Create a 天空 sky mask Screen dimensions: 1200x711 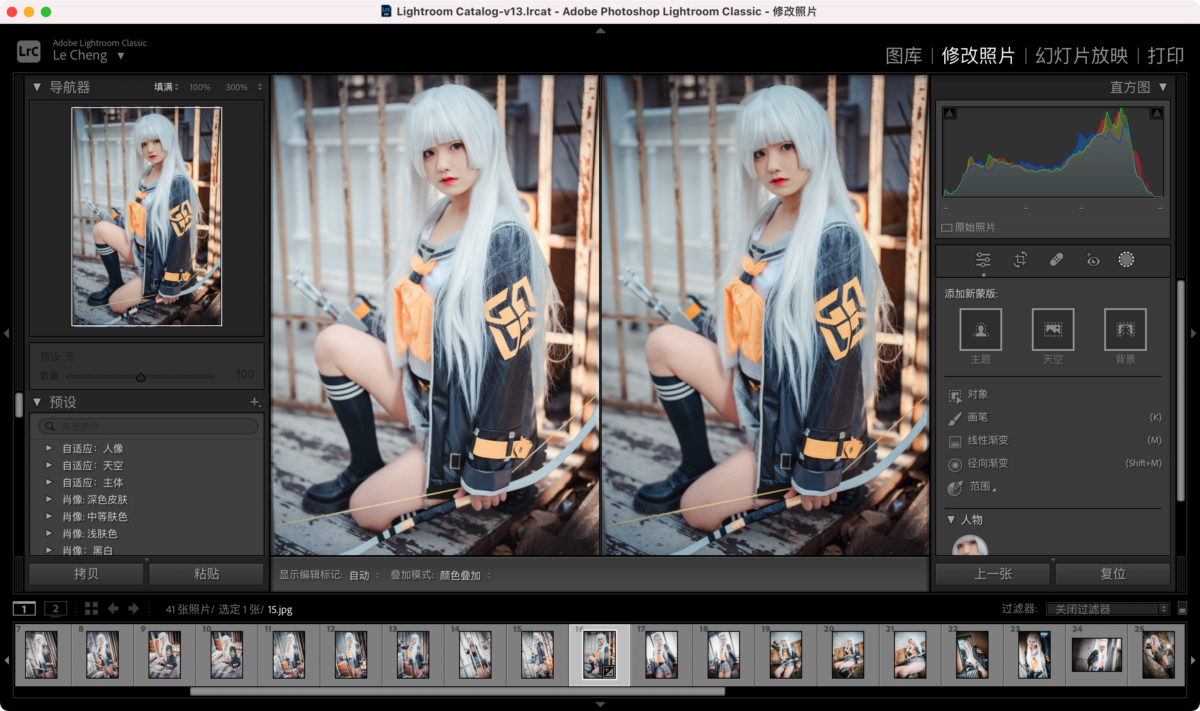click(x=1053, y=329)
